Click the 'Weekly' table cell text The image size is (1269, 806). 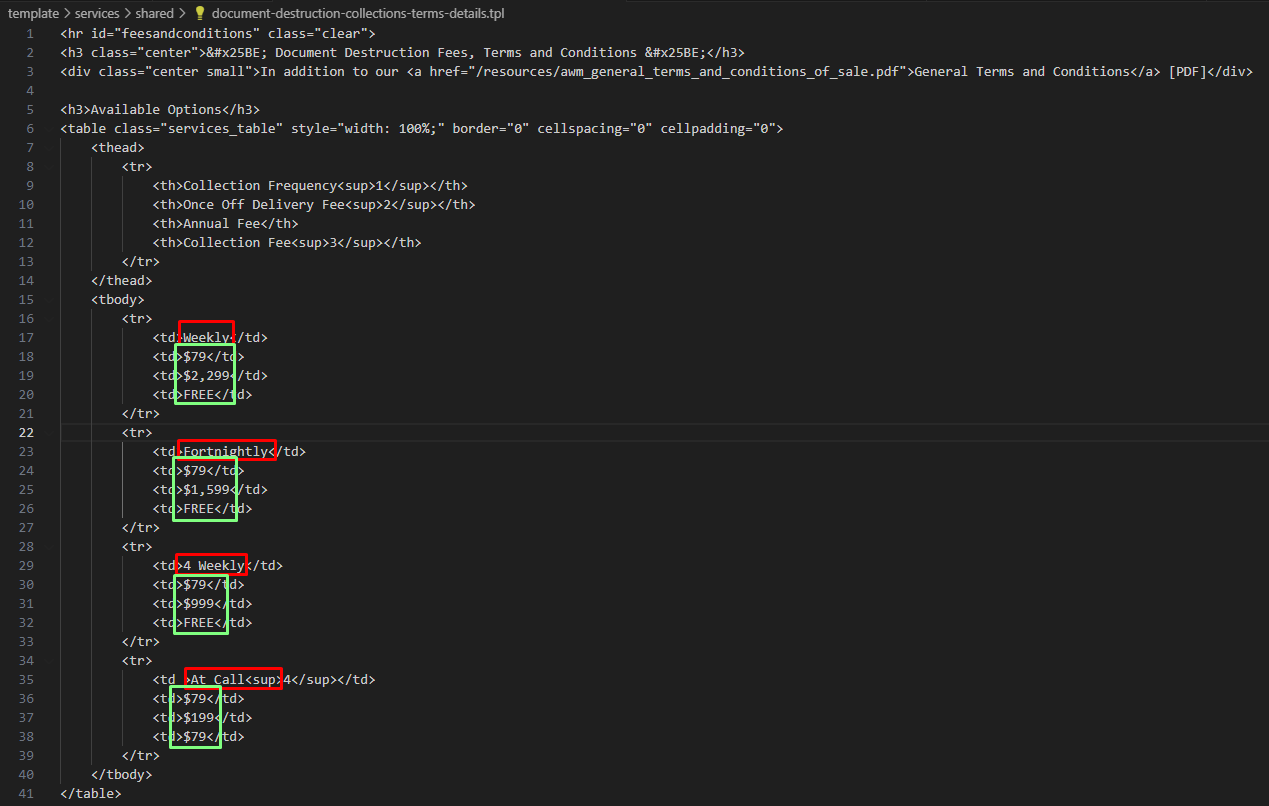pos(207,337)
